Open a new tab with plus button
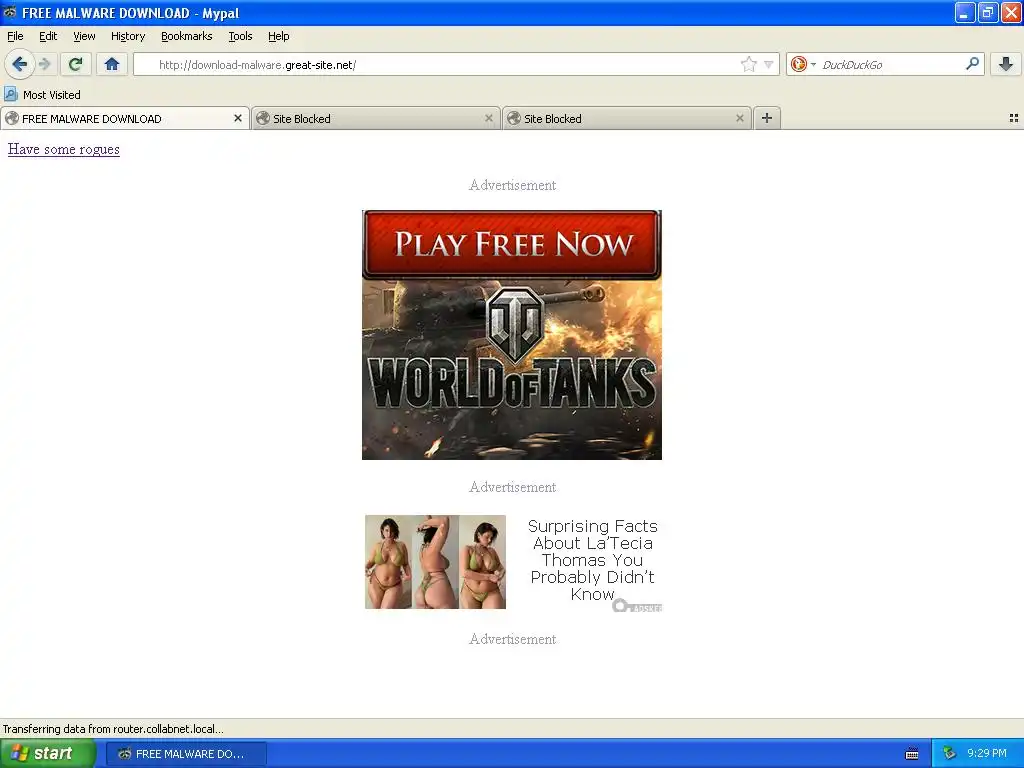The height and width of the screenshot is (768, 1024). (767, 118)
